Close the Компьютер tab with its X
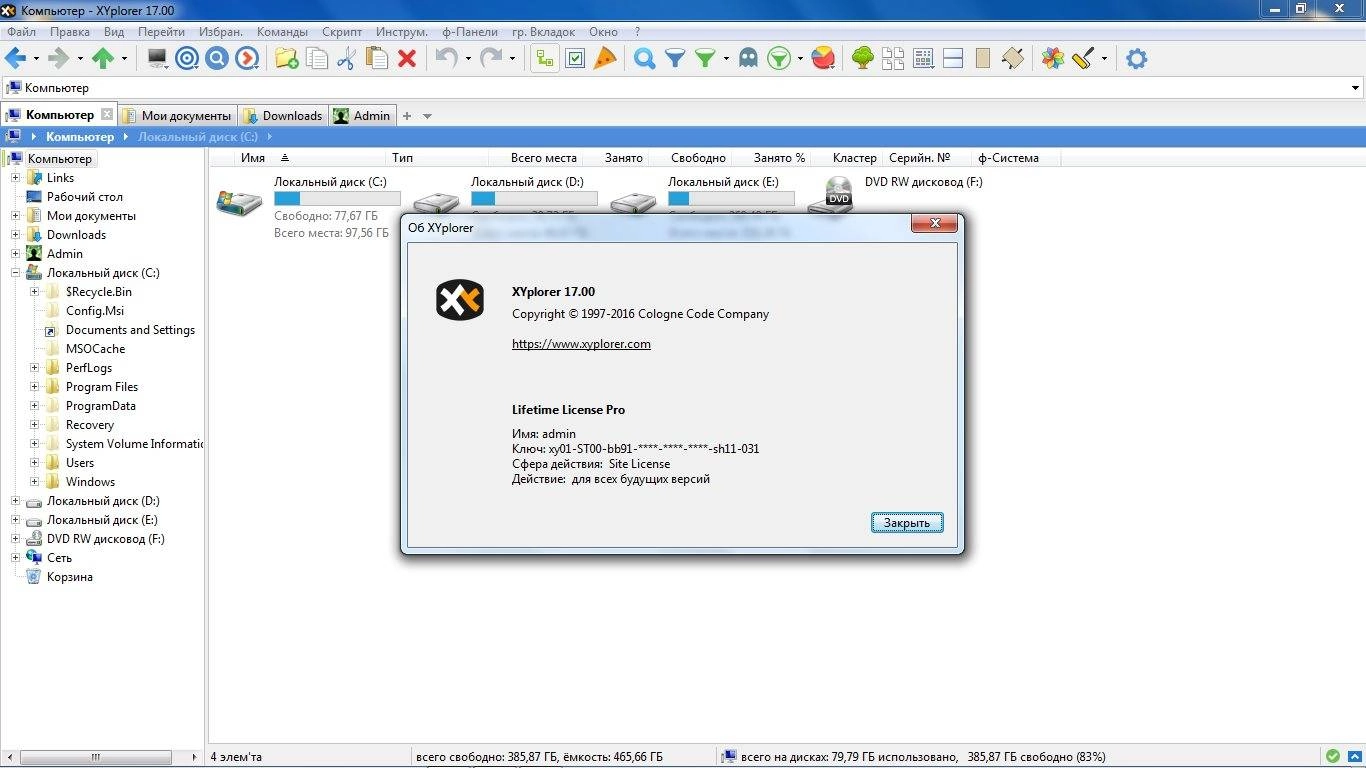 click(107, 115)
